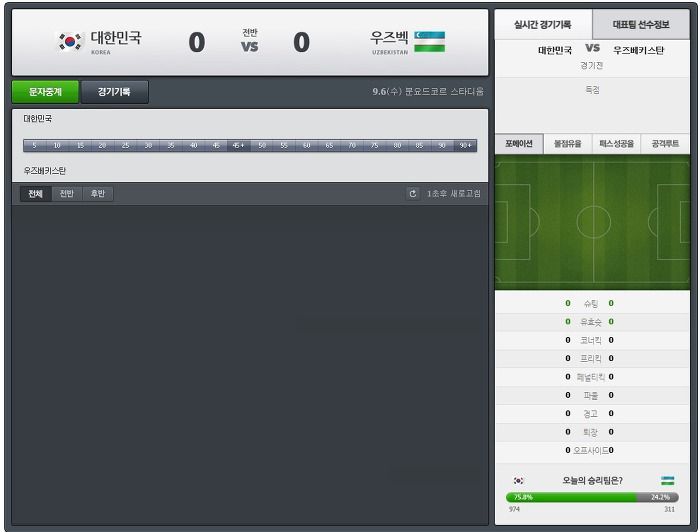Filter commentary by 전체

[x=36, y=194]
